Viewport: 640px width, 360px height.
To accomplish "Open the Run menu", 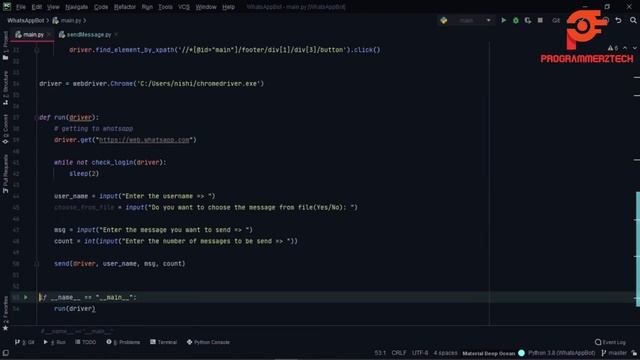I will point(147,7).
